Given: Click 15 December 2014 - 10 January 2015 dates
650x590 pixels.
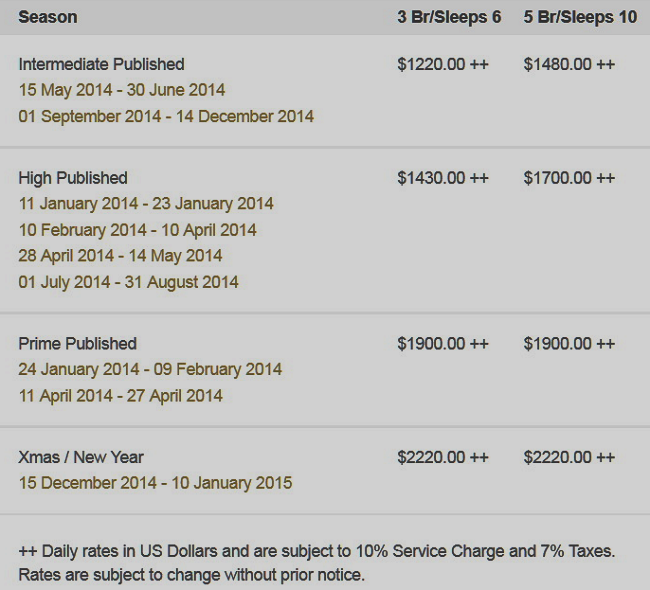Looking at the screenshot, I should pos(155,483).
